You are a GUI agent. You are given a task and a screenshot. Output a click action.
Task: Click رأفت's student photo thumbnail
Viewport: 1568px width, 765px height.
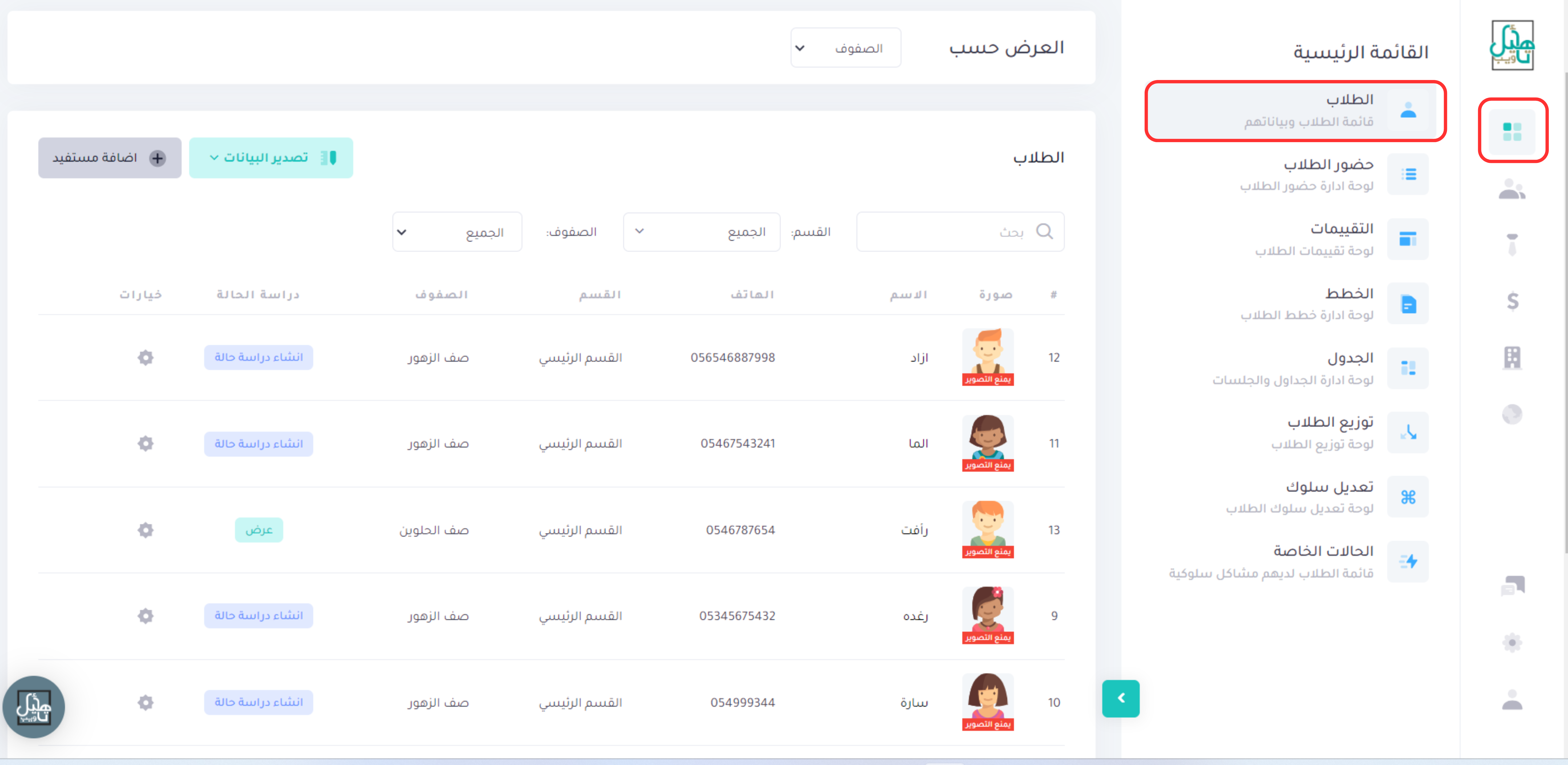click(x=987, y=530)
